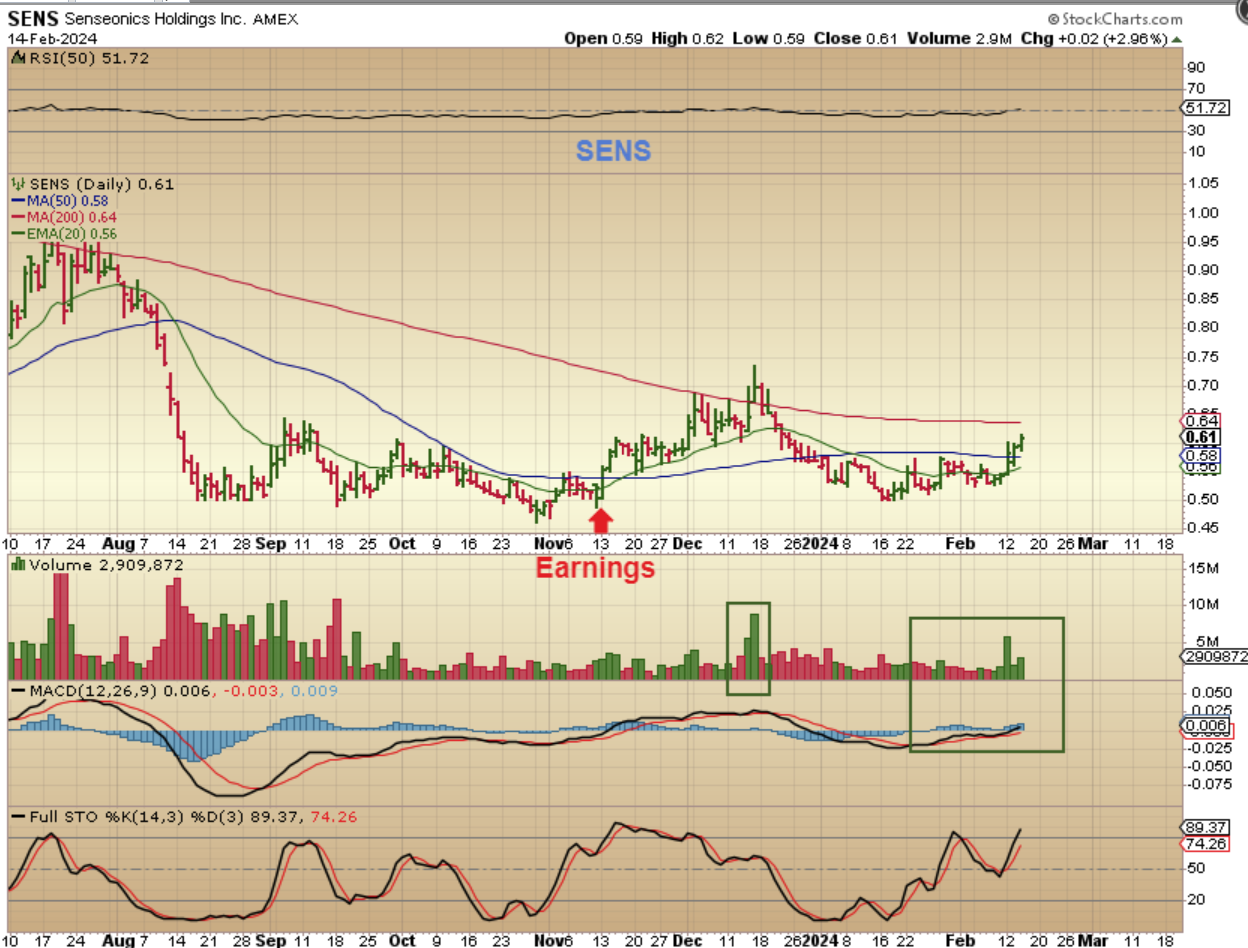
Task: Click the boxed 0.61 last price tag
Action: coord(1201,437)
